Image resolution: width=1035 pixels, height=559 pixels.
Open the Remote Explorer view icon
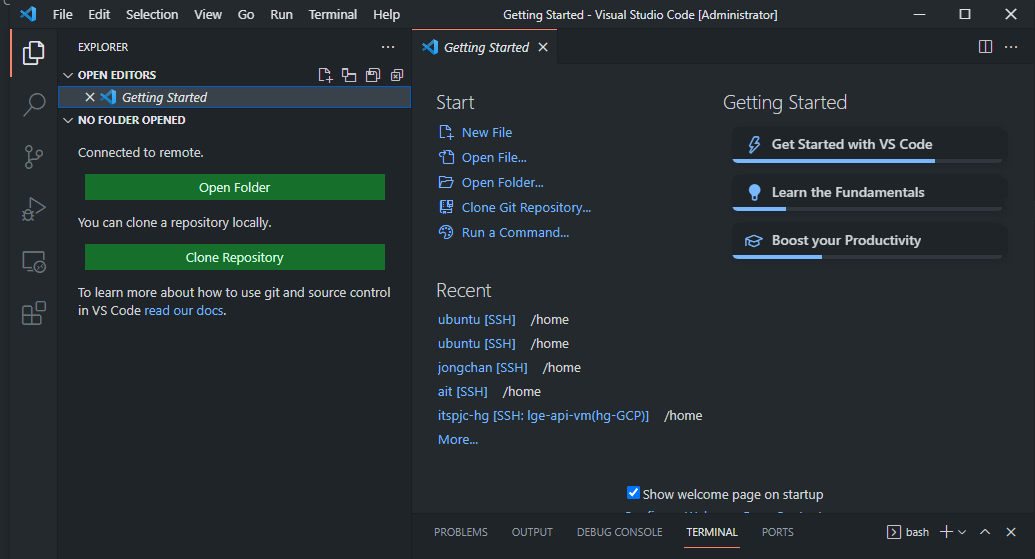tap(34, 261)
